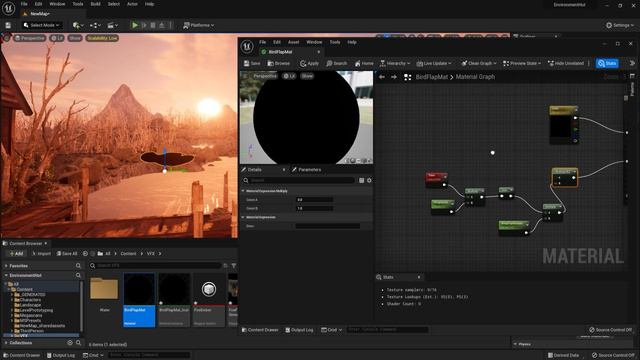Search in Favorites magnifier icon
640x360 pixels.
point(78,266)
